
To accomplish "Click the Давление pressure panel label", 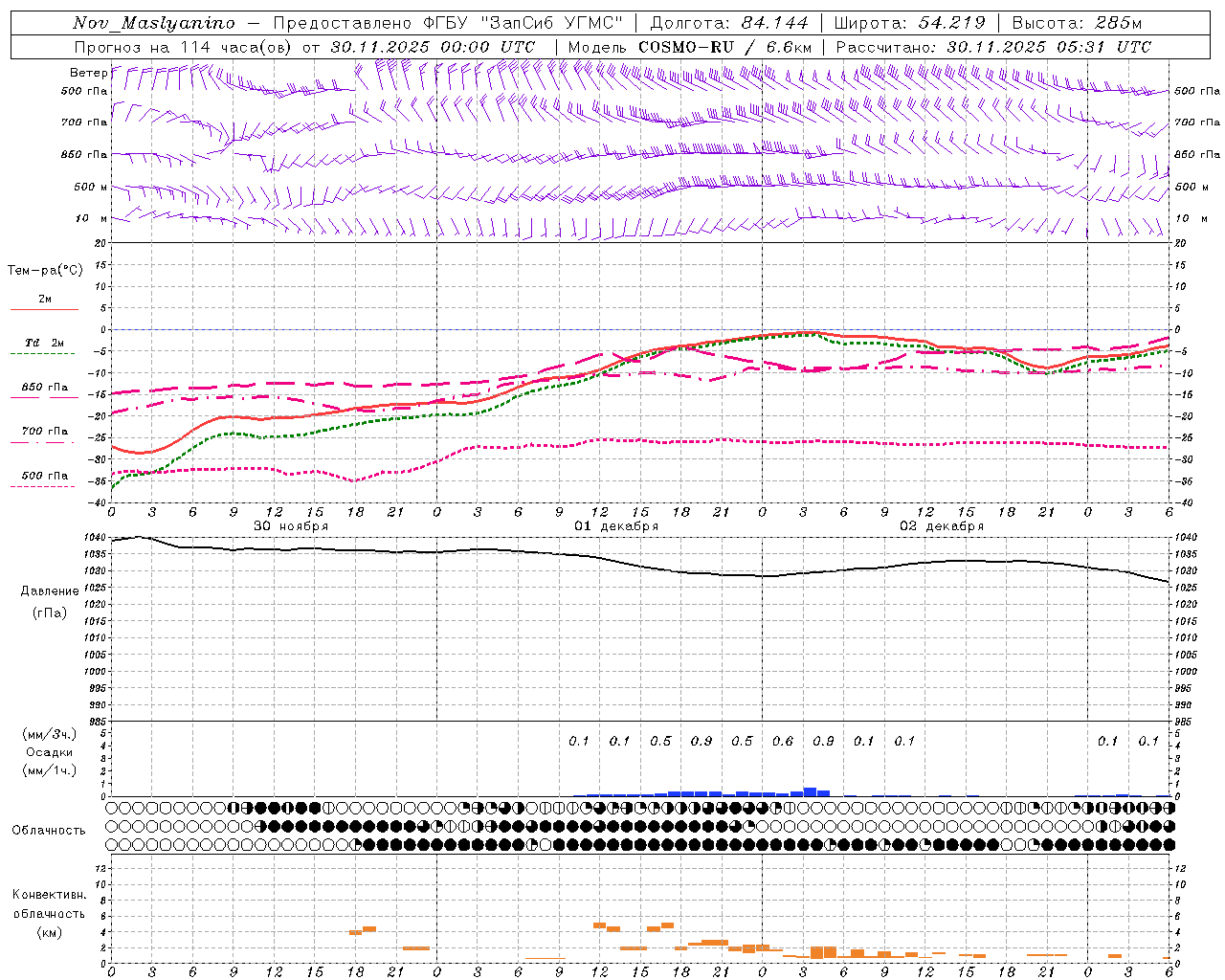I will 50,591.
